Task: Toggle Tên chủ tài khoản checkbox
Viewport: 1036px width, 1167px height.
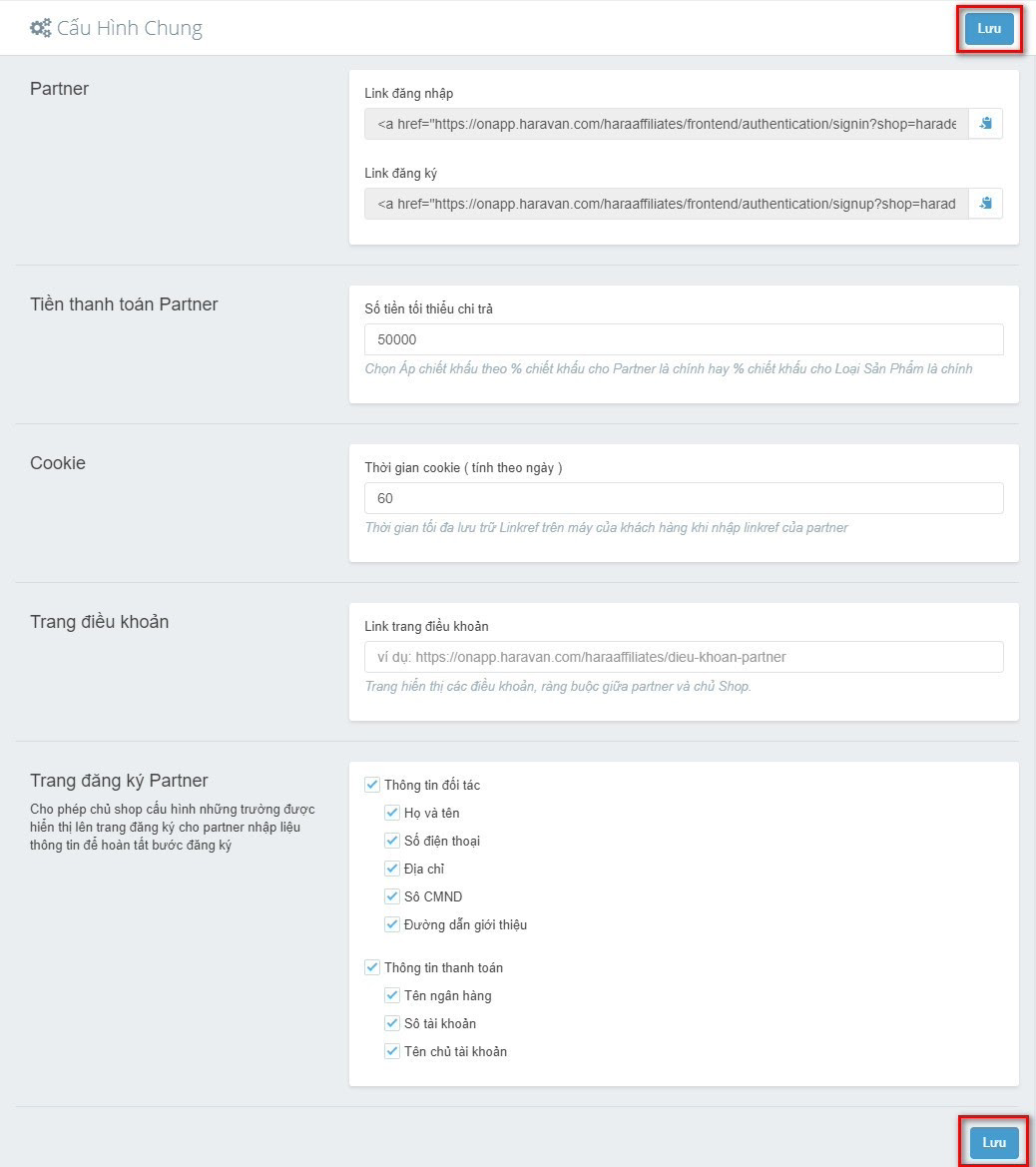Action: 392,1051
